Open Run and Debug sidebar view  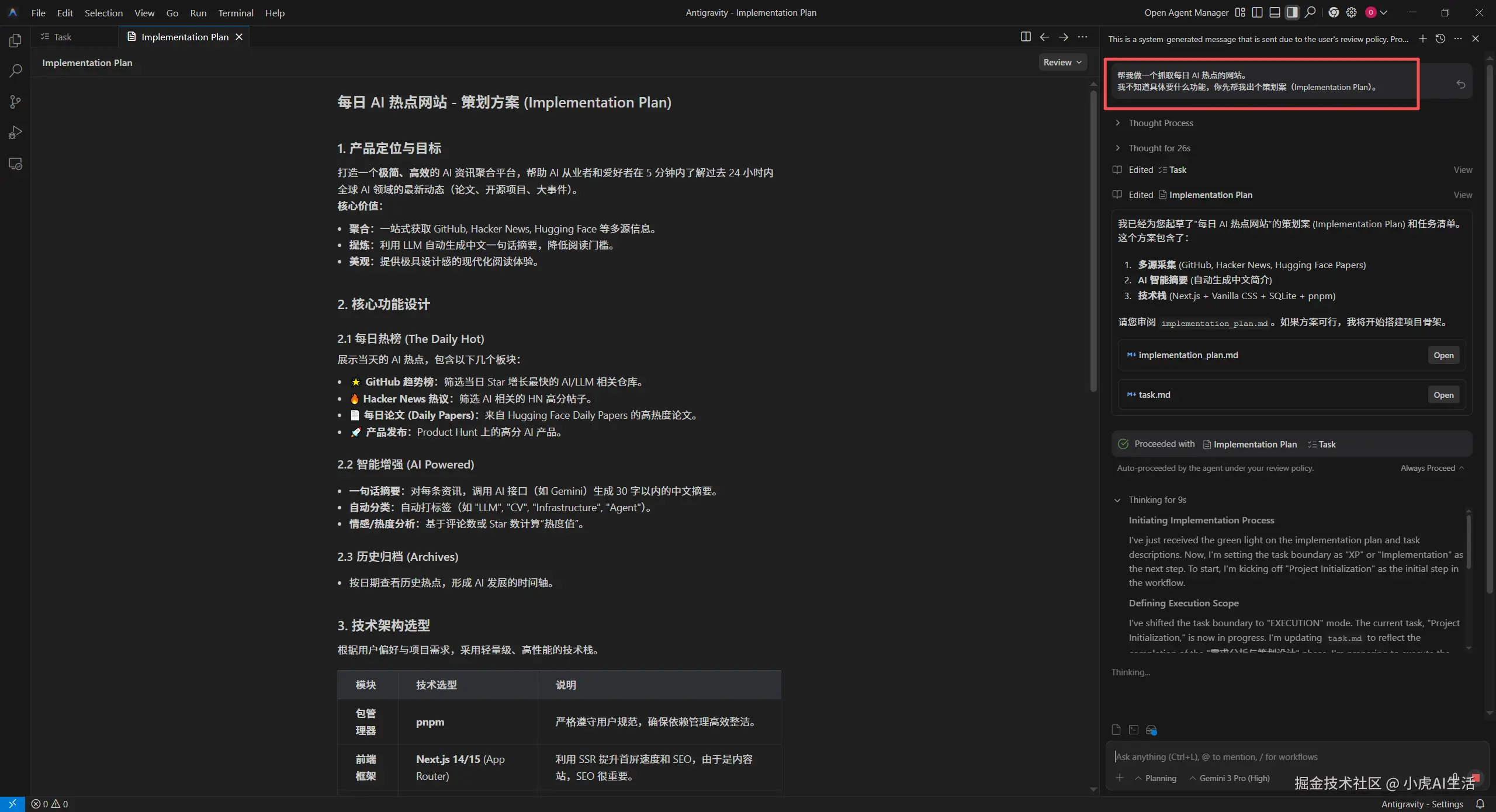[15, 133]
